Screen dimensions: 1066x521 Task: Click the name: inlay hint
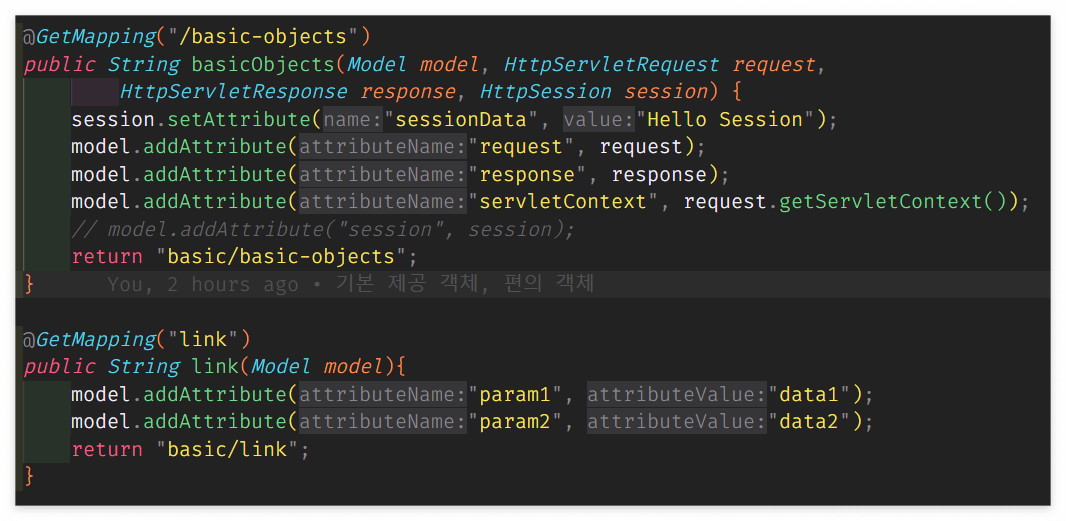[353, 120]
